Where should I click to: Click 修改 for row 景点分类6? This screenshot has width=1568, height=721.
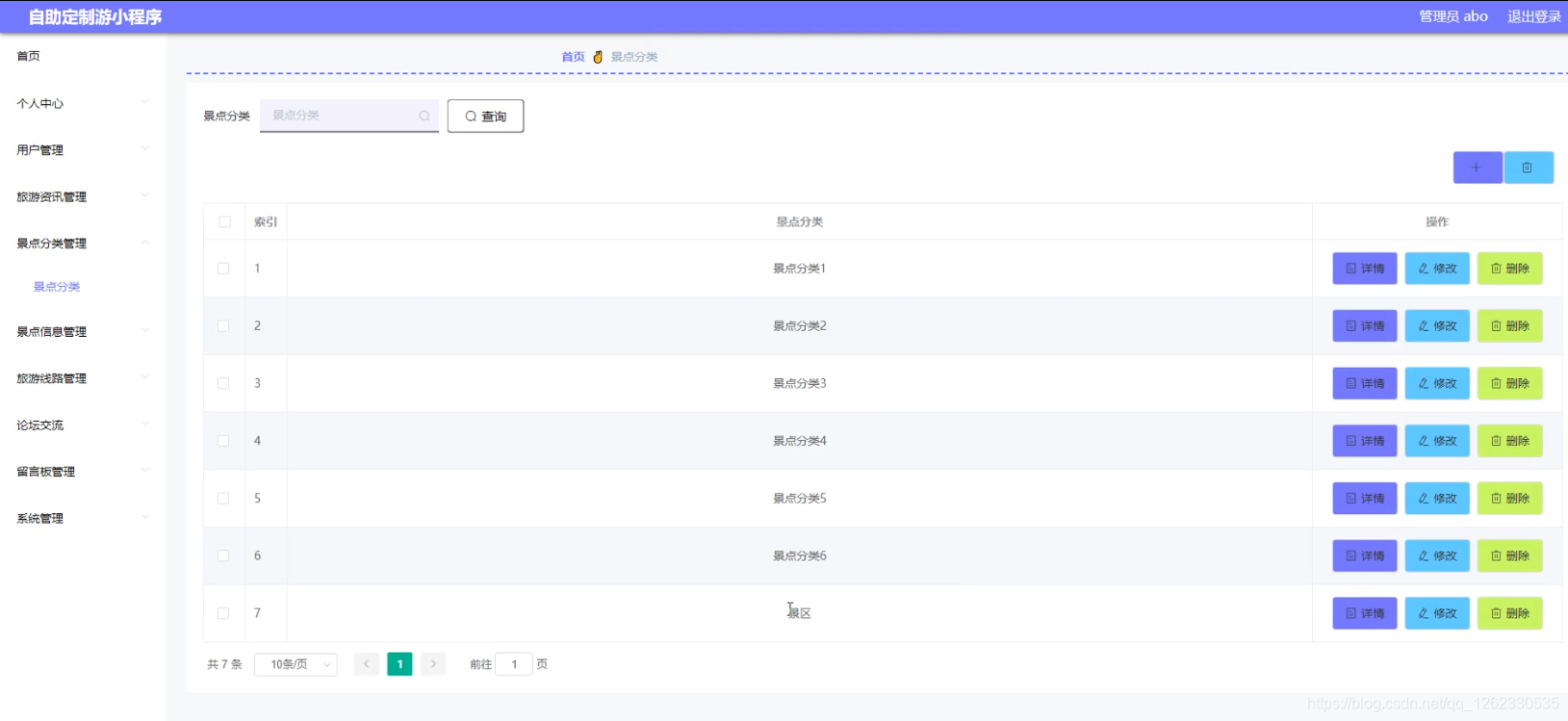coord(1437,555)
